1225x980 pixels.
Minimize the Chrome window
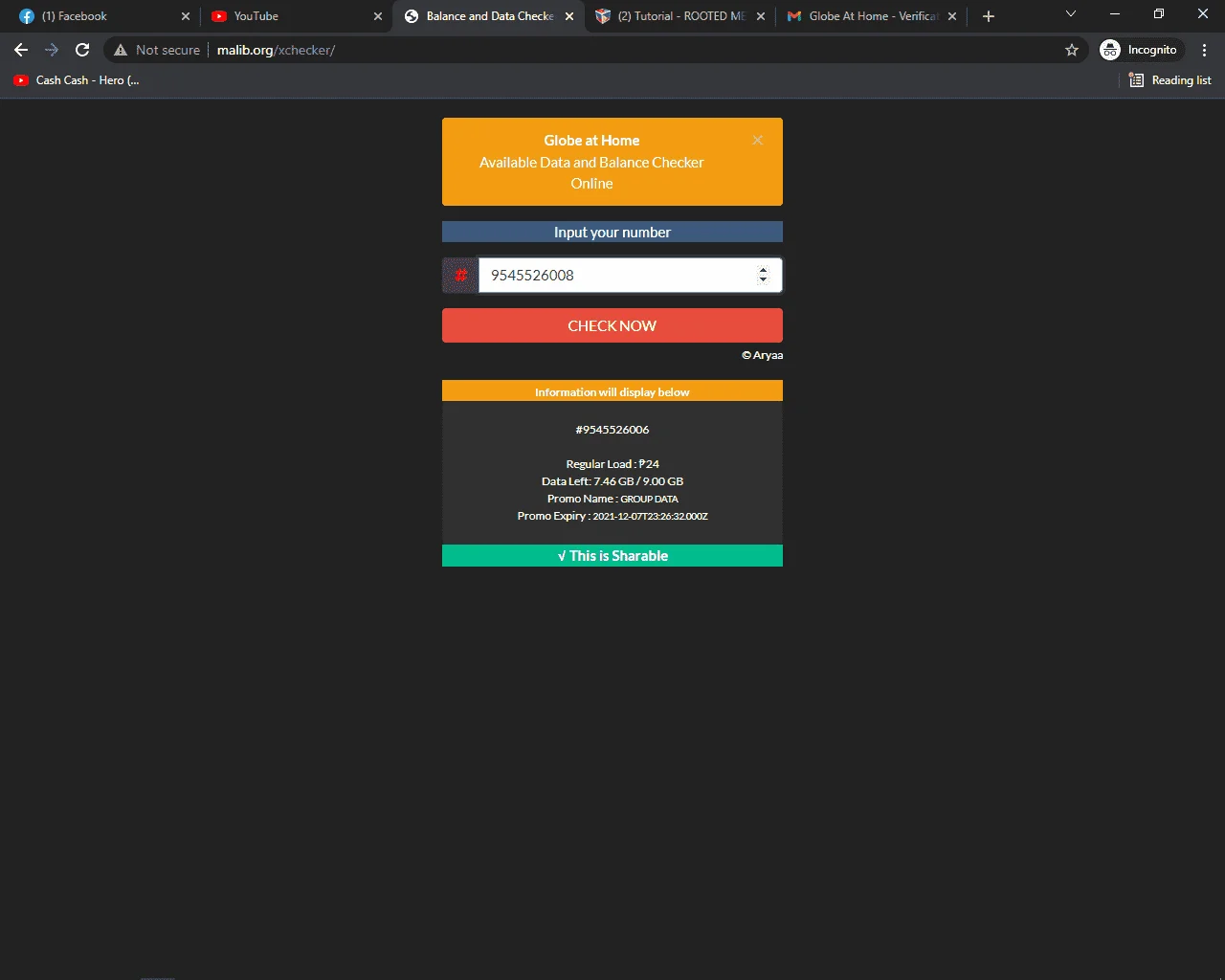pos(1115,14)
